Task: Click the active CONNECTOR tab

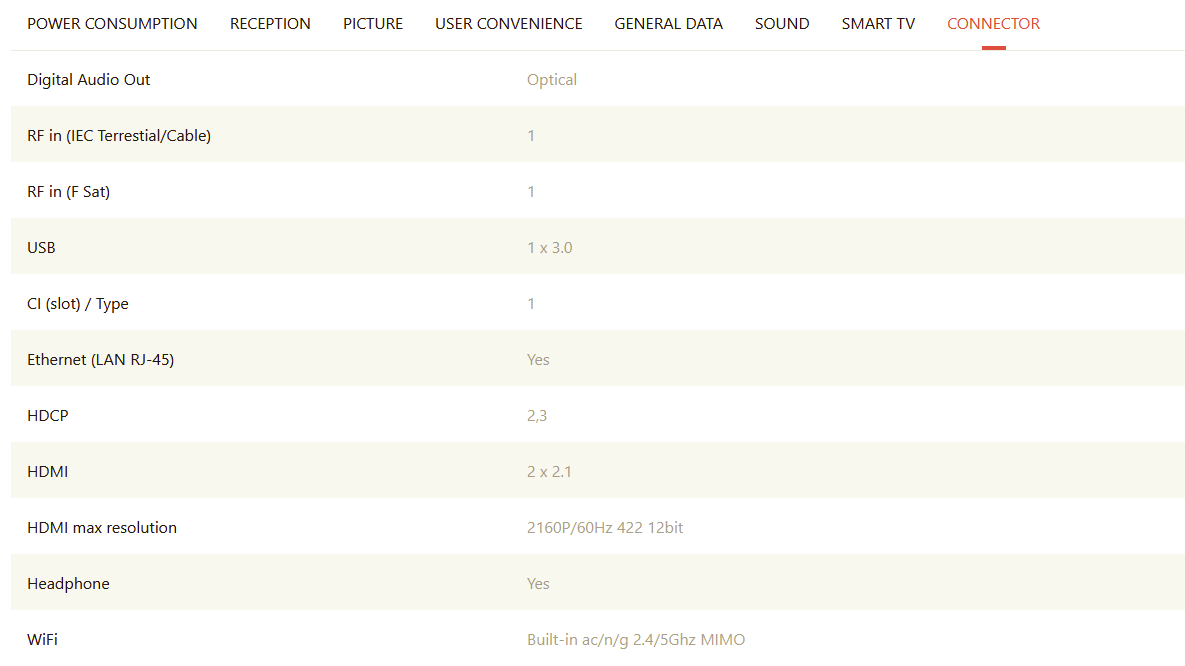Action: [993, 24]
